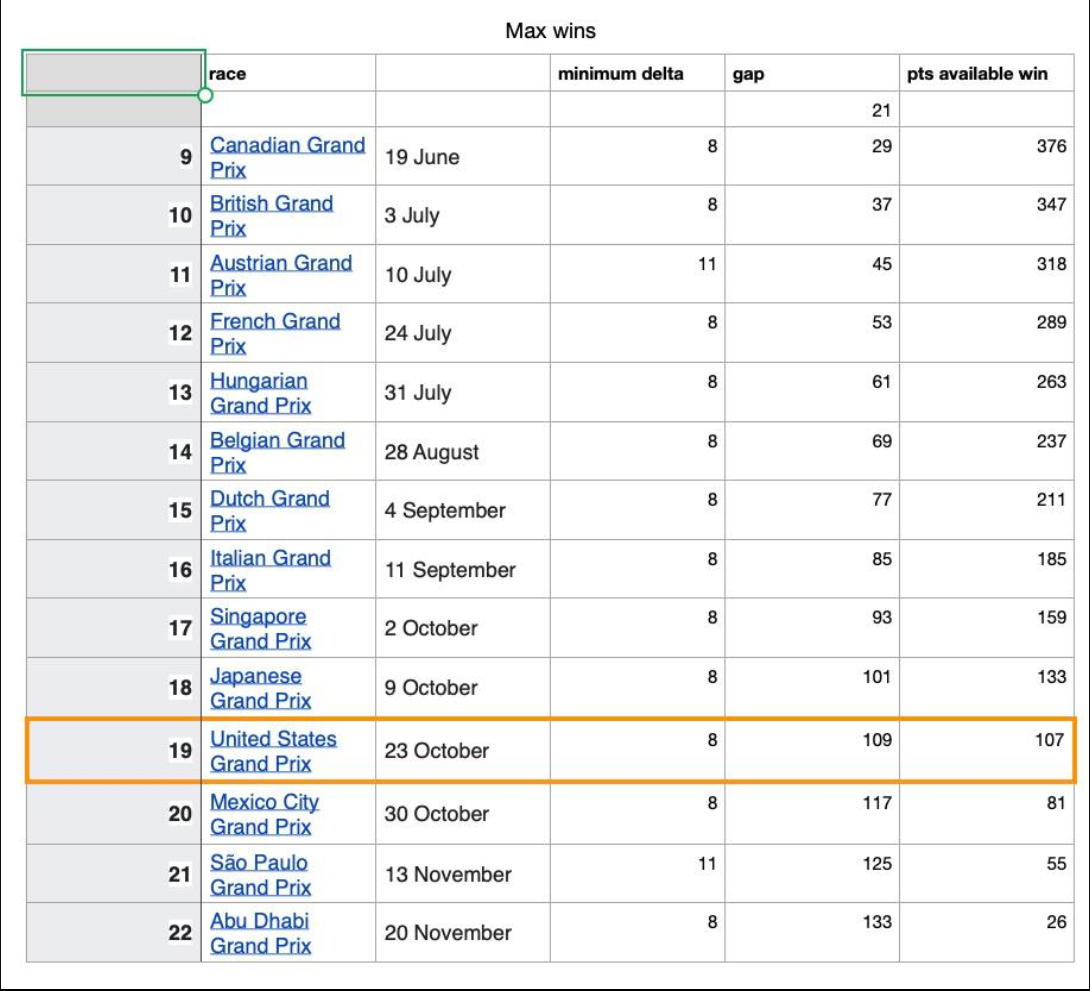This screenshot has width=1090, height=991.
Task: Open the Japanese Grand Prix link
Action: pos(260,688)
